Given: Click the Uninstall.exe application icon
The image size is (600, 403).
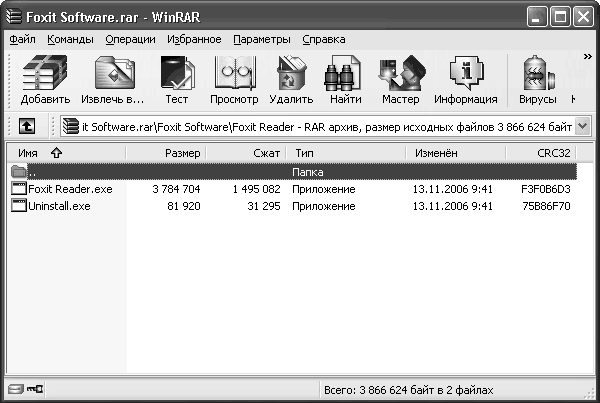Looking at the screenshot, I should tap(18, 206).
